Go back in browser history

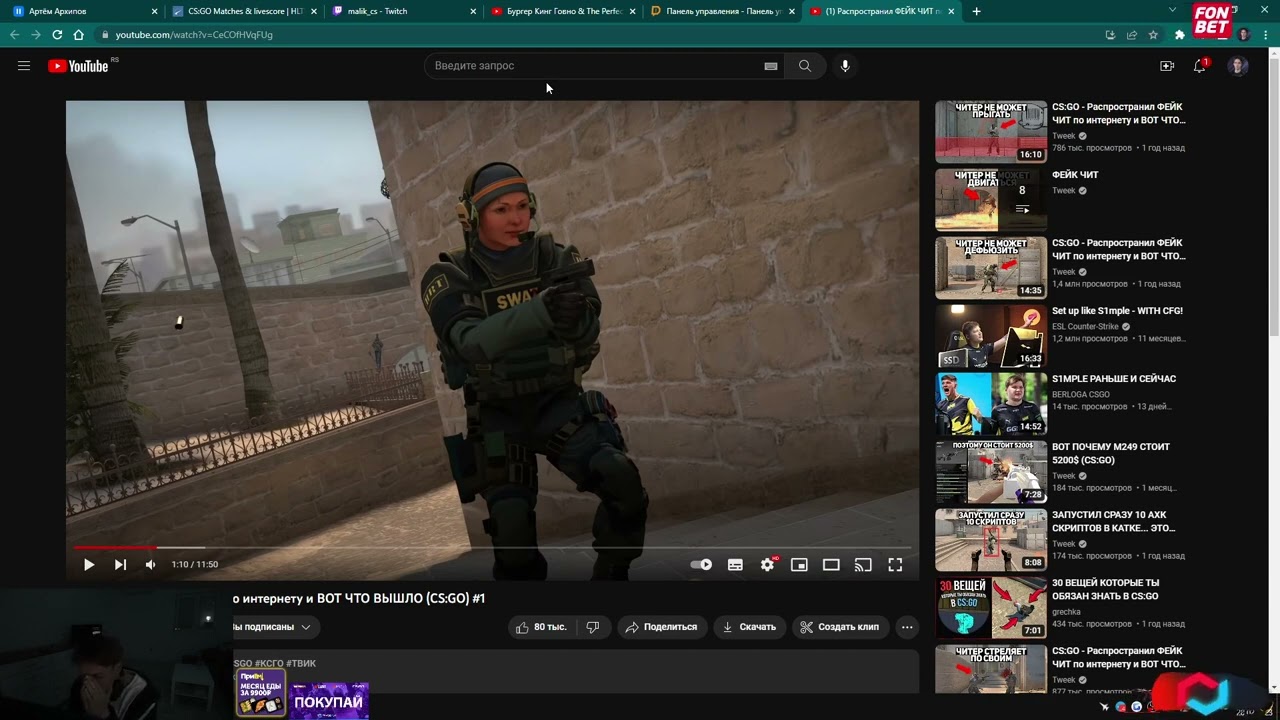(14, 34)
